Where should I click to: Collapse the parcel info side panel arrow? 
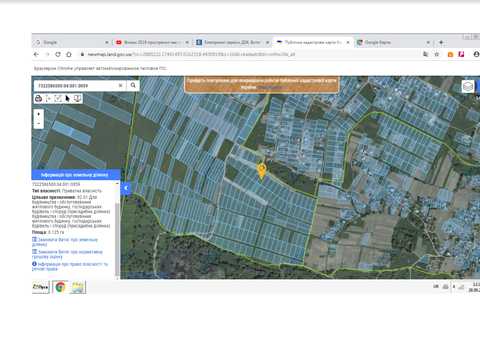126,188
